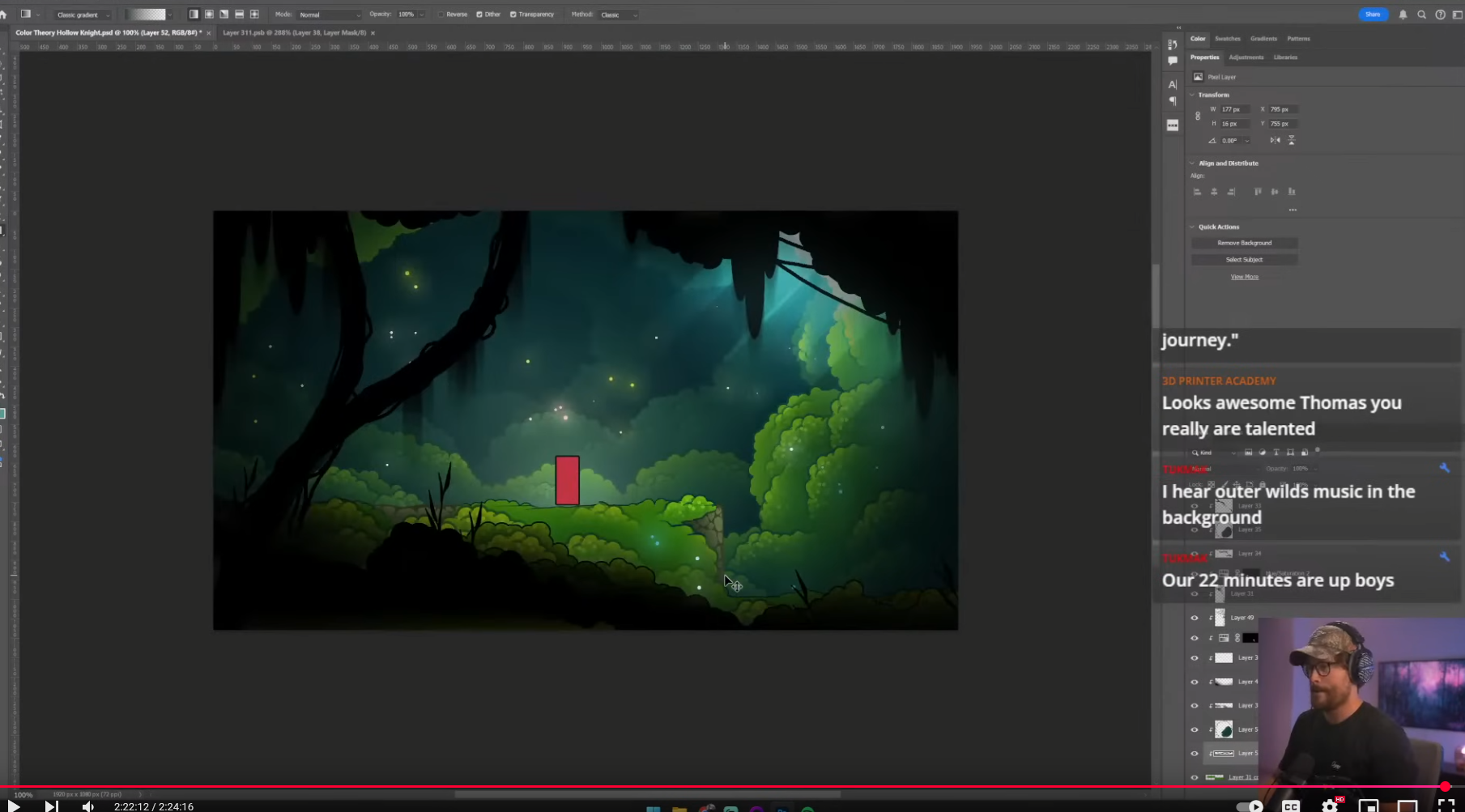1465x812 pixels.
Task: Click the flip horizontal icon in Transform
Action: click(1275, 141)
